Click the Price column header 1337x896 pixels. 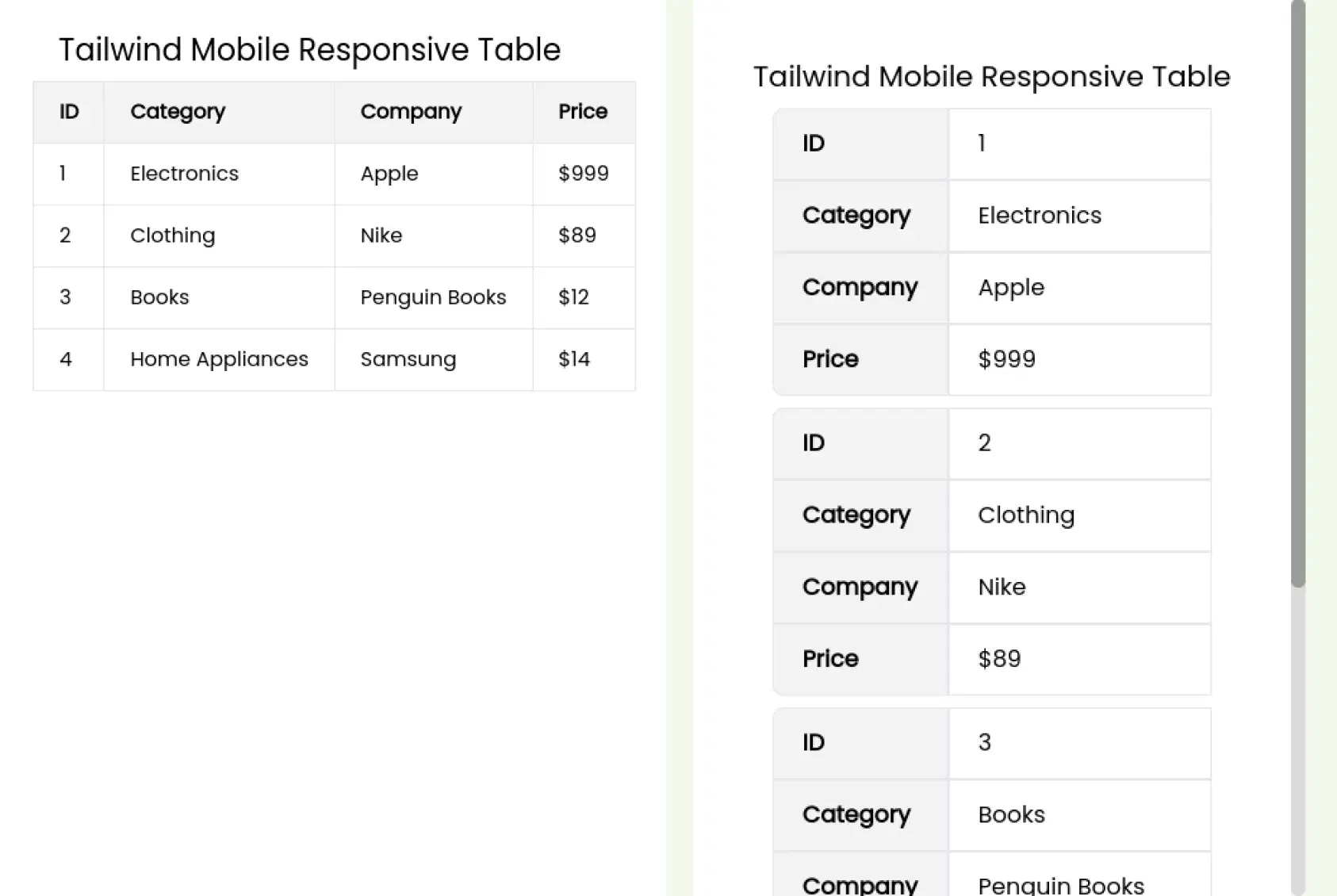coord(583,112)
